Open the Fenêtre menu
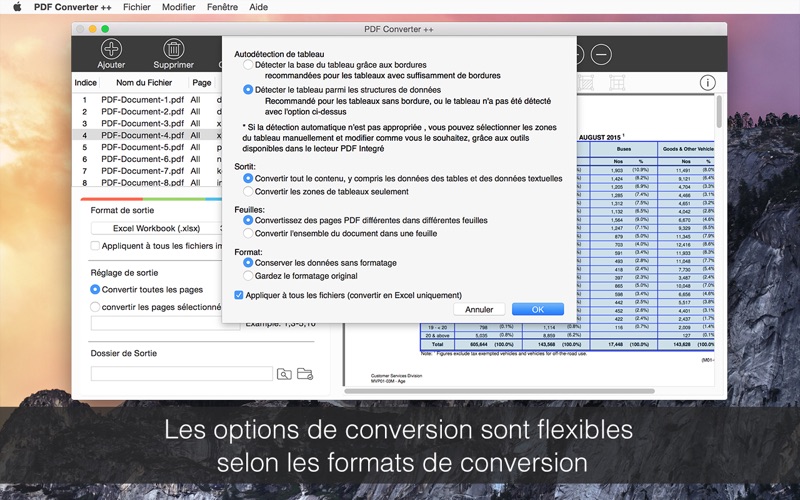Image resolution: width=800 pixels, height=500 pixels. 222,7
